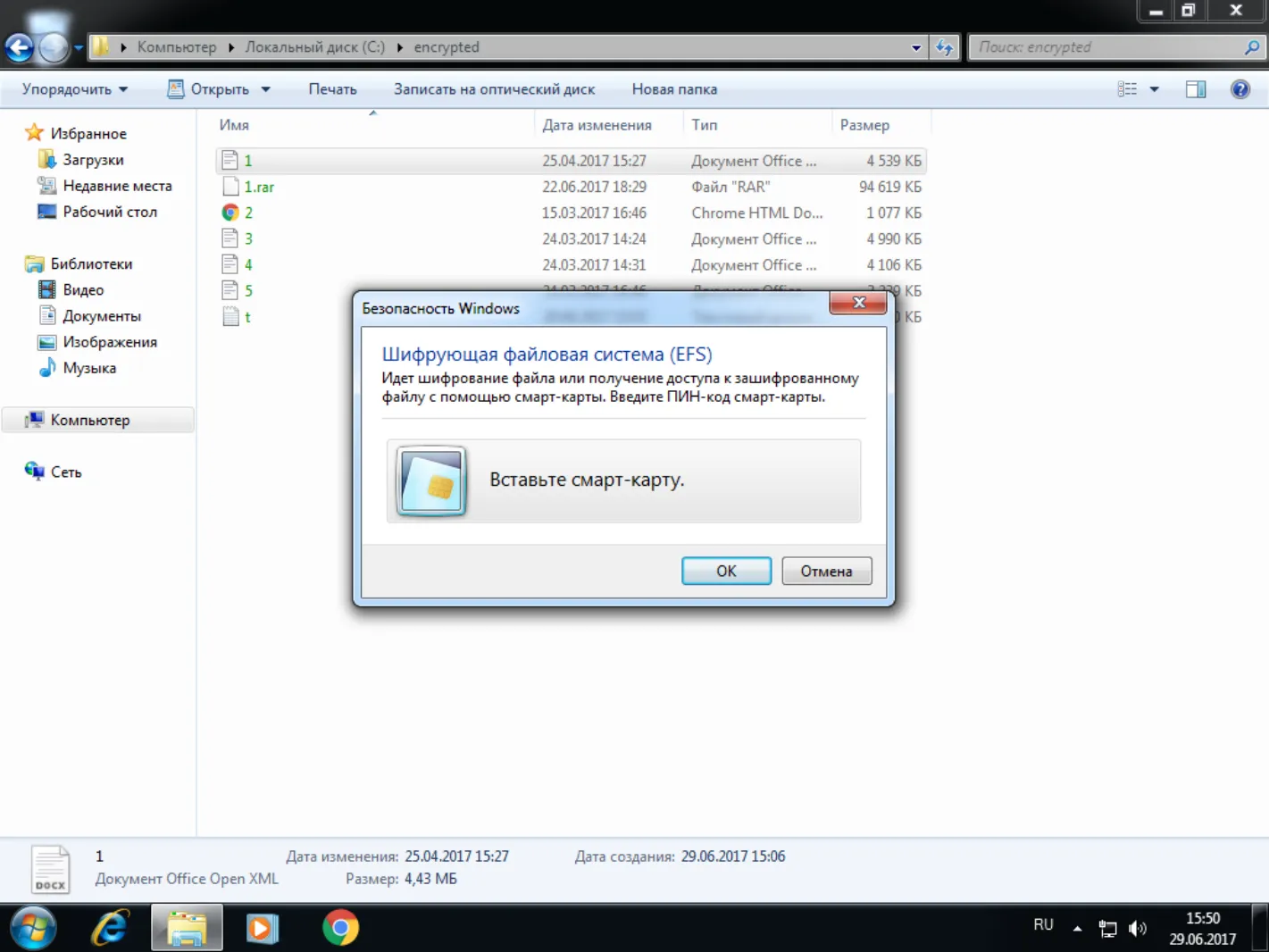1269x952 pixels.
Task: Select Музыка in the libraries list
Action: coord(89,368)
